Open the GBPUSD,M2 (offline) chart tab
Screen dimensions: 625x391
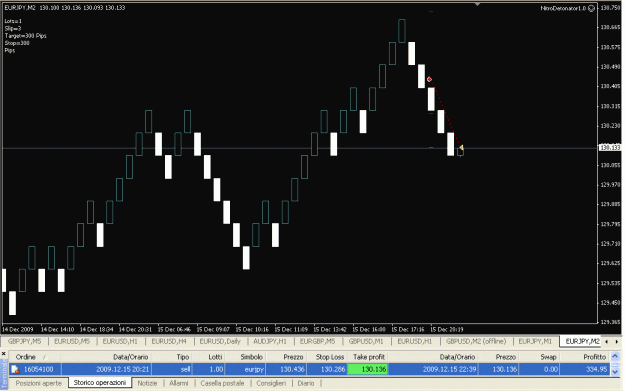[476, 341]
